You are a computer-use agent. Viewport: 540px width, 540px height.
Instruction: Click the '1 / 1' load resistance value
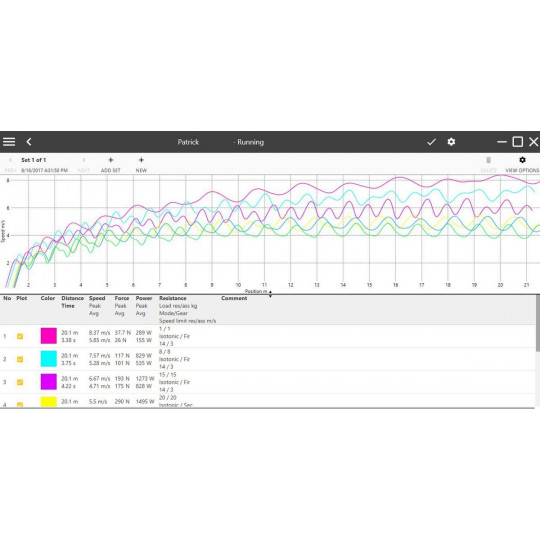click(164, 329)
